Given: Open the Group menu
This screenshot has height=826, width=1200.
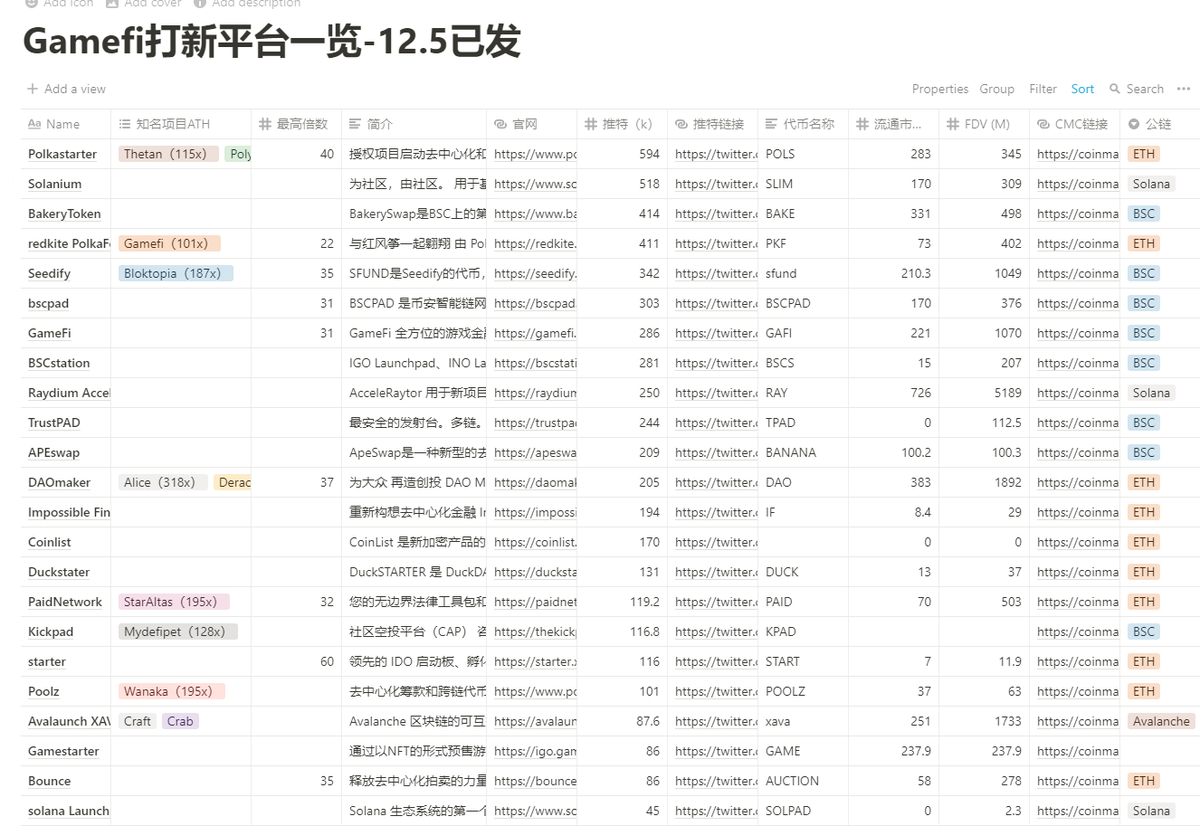Looking at the screenshot, I should pos(997,89).
